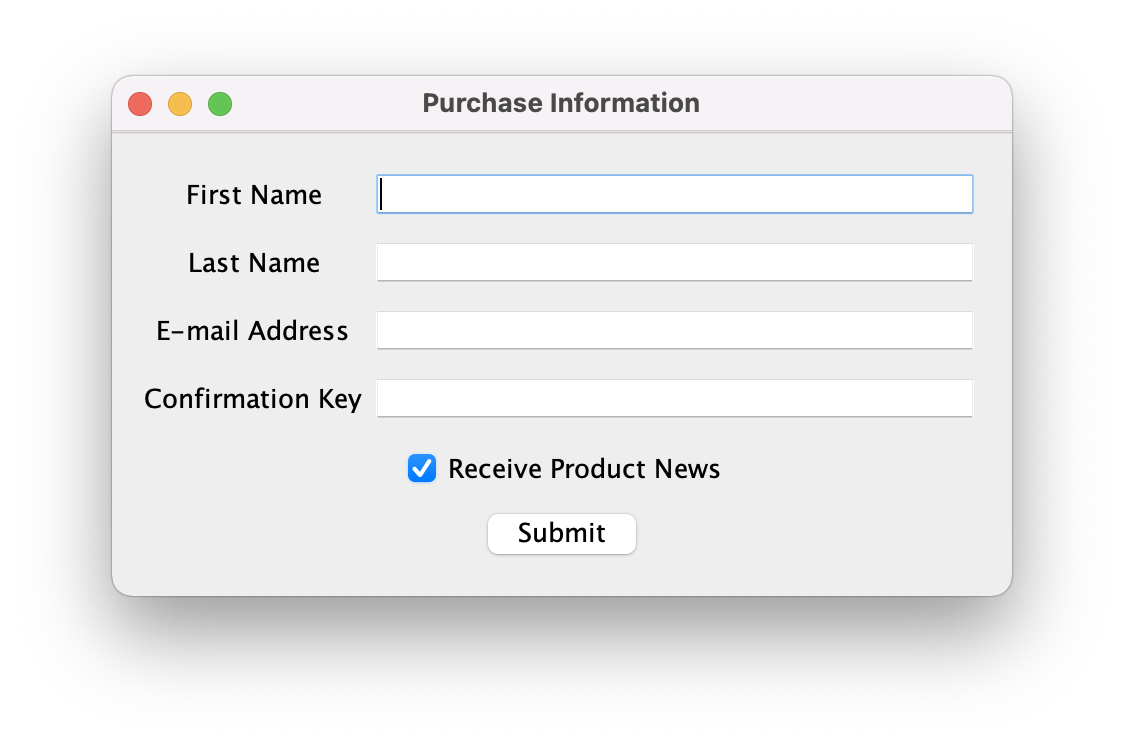This screenshot has width=1124, height=744.
Task: Select the E-mail Address input box
Action: point(674,330)
